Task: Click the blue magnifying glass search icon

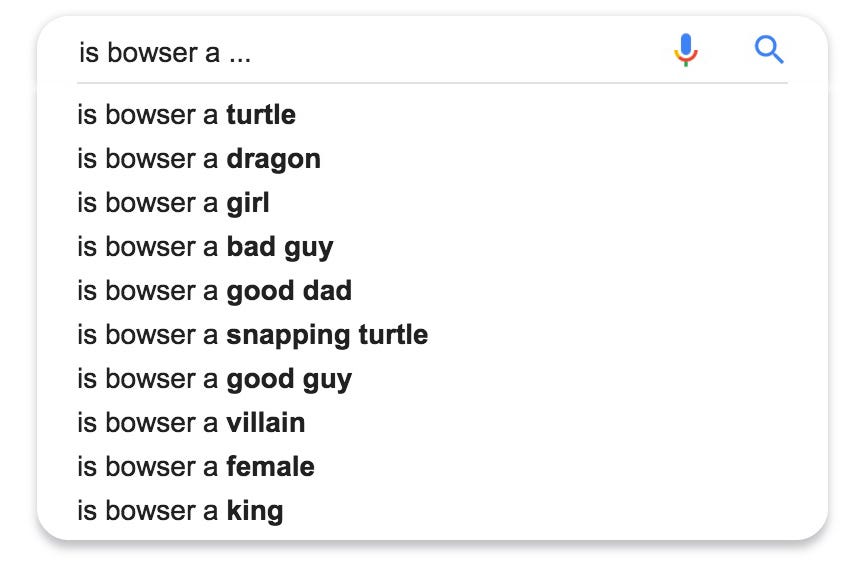Action: point(769,50)
